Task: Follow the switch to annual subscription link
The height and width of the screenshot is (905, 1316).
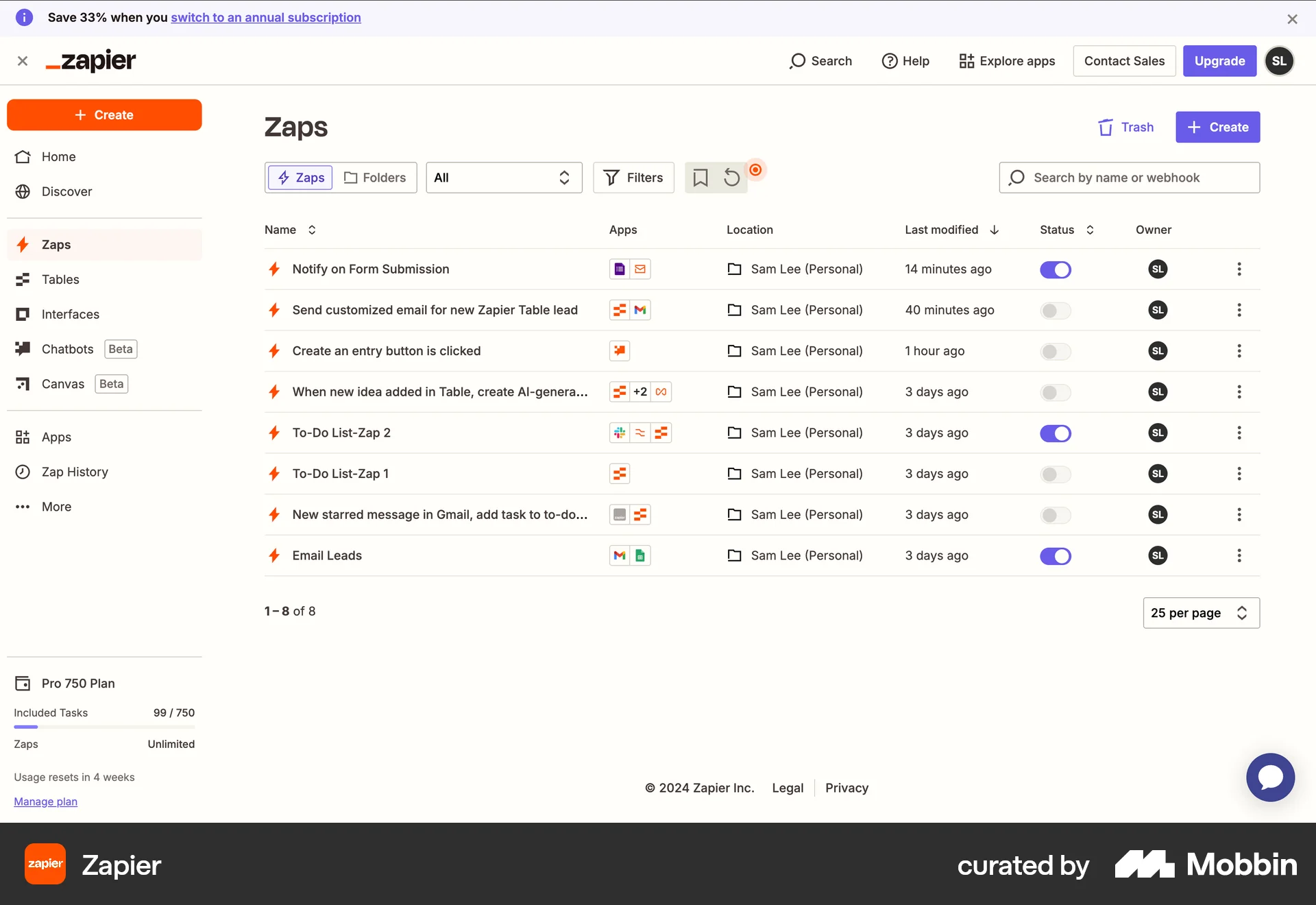Action: click(266, 17)
